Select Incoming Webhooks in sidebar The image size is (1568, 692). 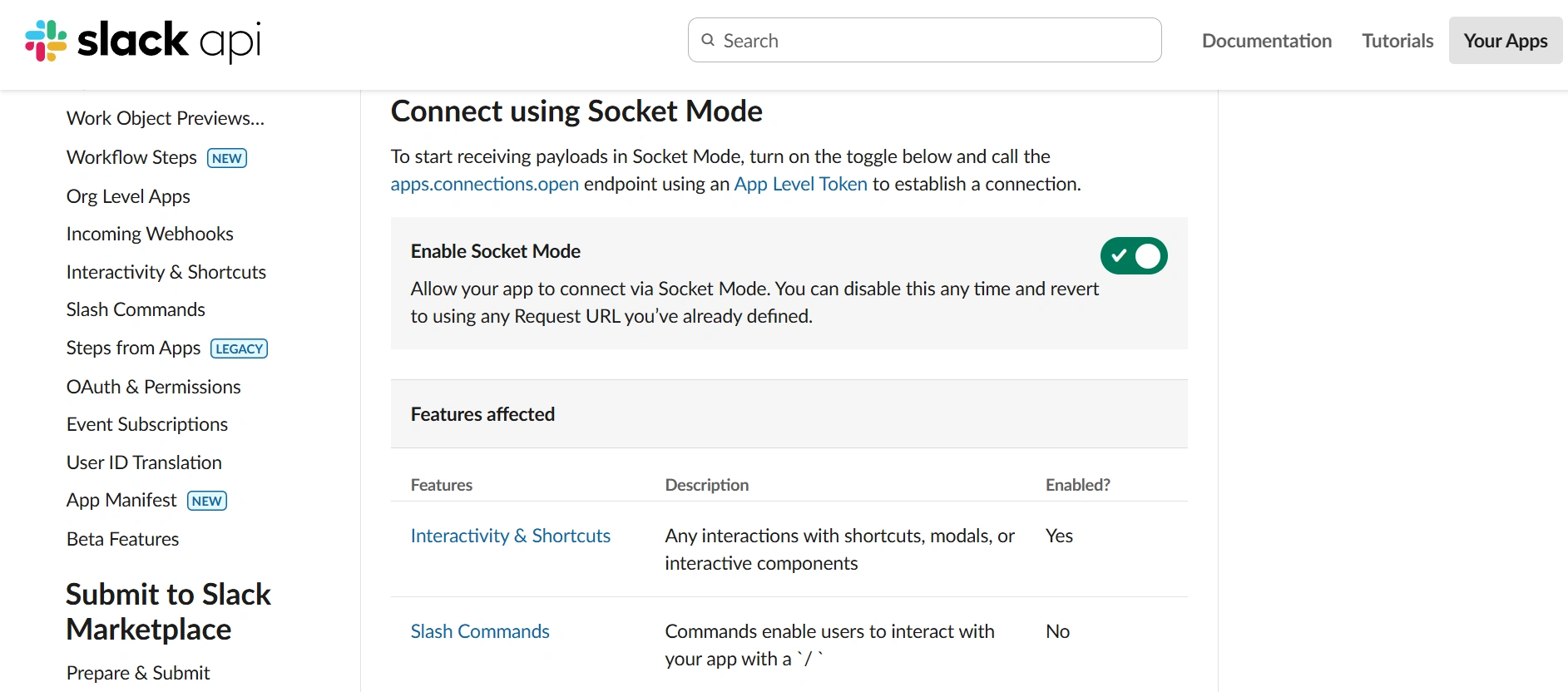150,234
